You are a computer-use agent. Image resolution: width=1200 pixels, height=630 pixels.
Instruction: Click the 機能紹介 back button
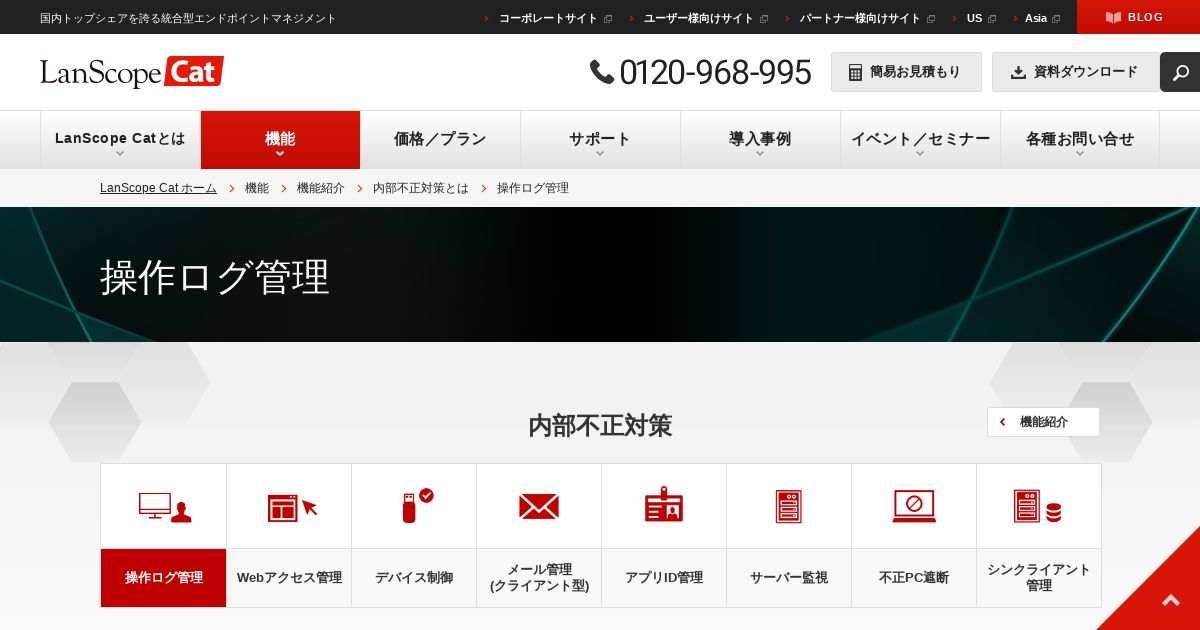coord(1043,422)
